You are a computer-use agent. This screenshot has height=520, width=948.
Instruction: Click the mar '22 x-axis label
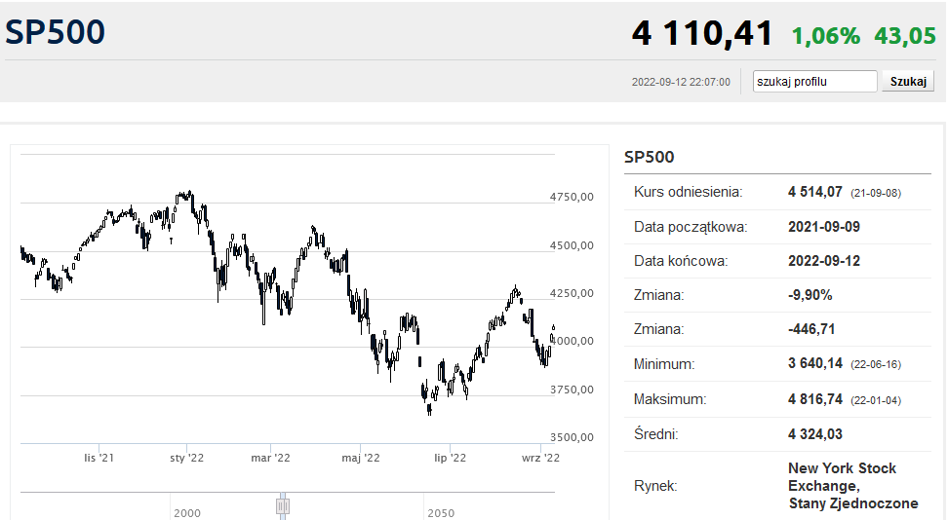(270, 458)
